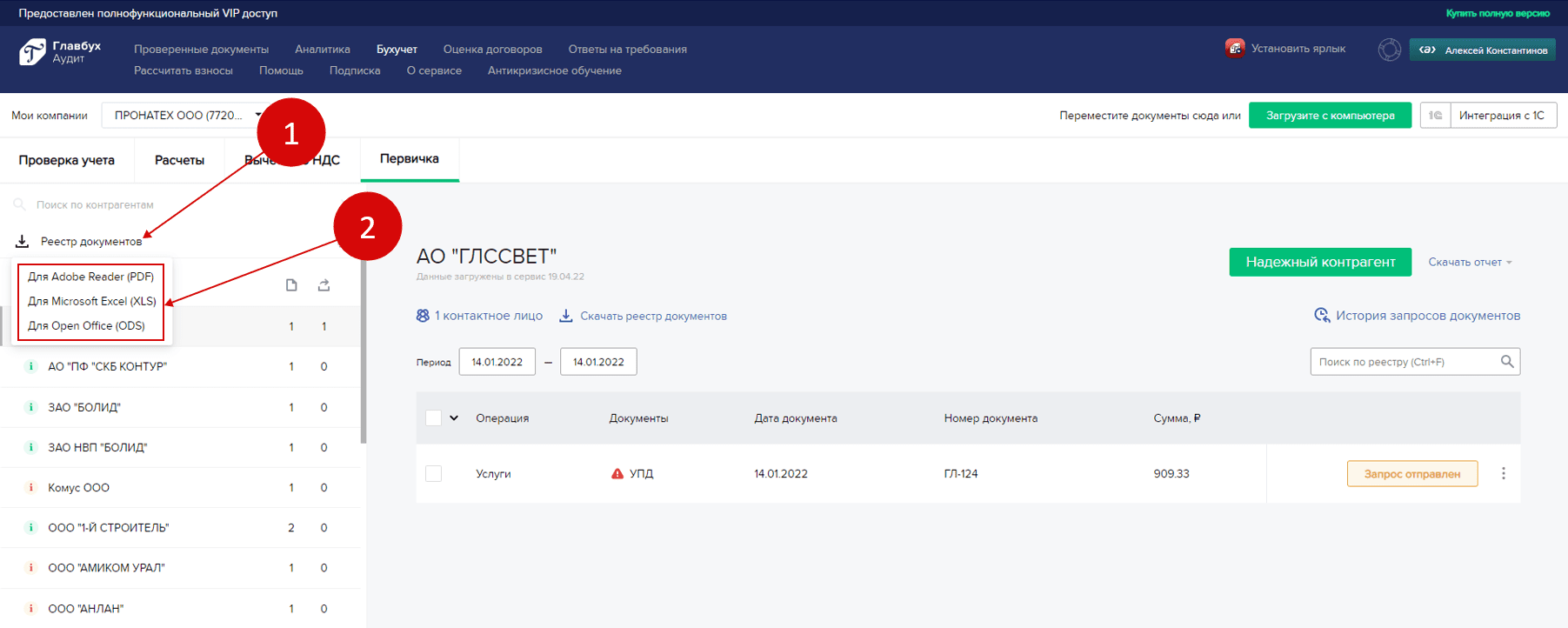Click the download icon beside Реестр документов
The image size is (1568, 628).
coord(23,241)
